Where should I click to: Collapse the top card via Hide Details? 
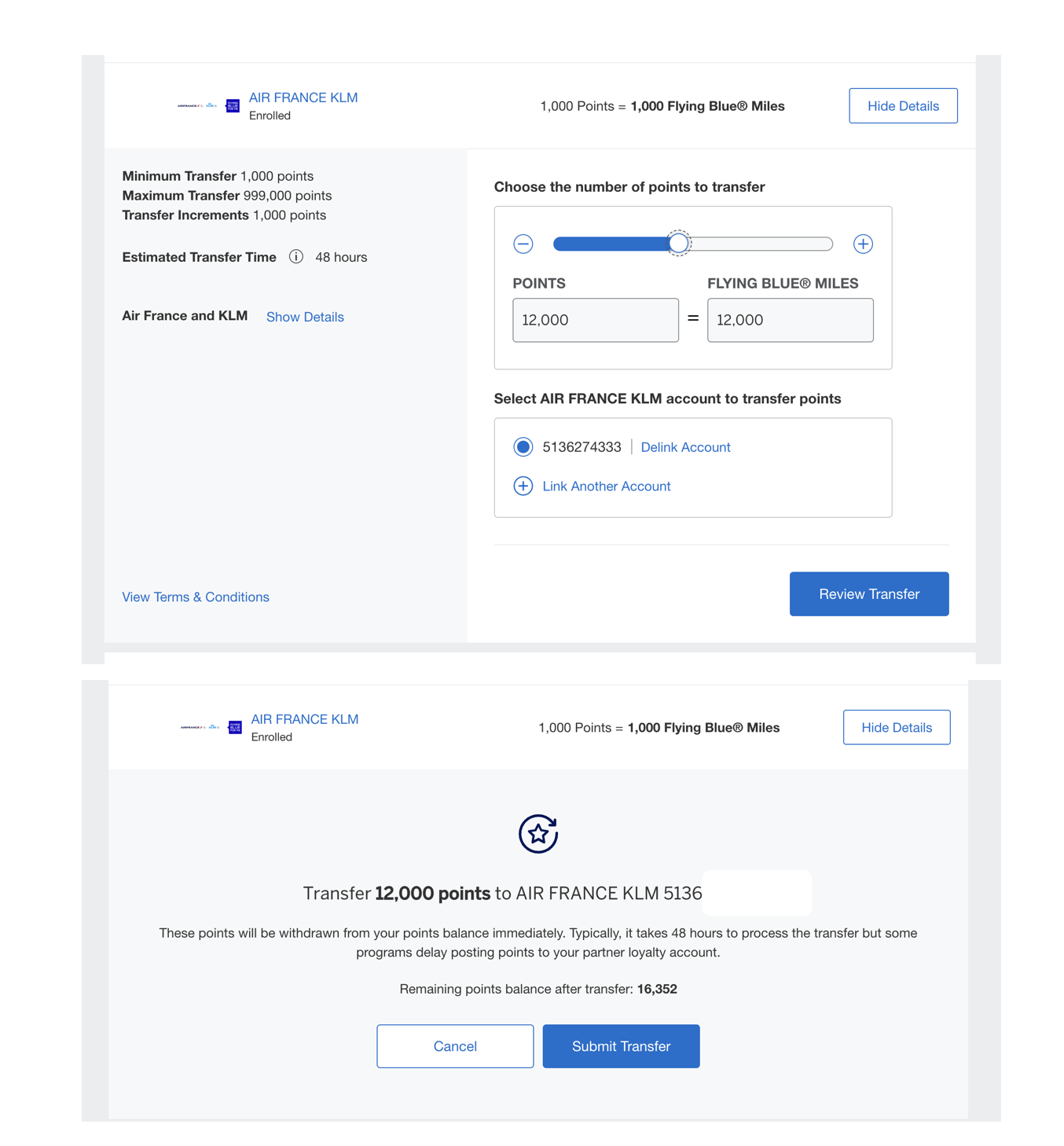[x=902, y=105]
